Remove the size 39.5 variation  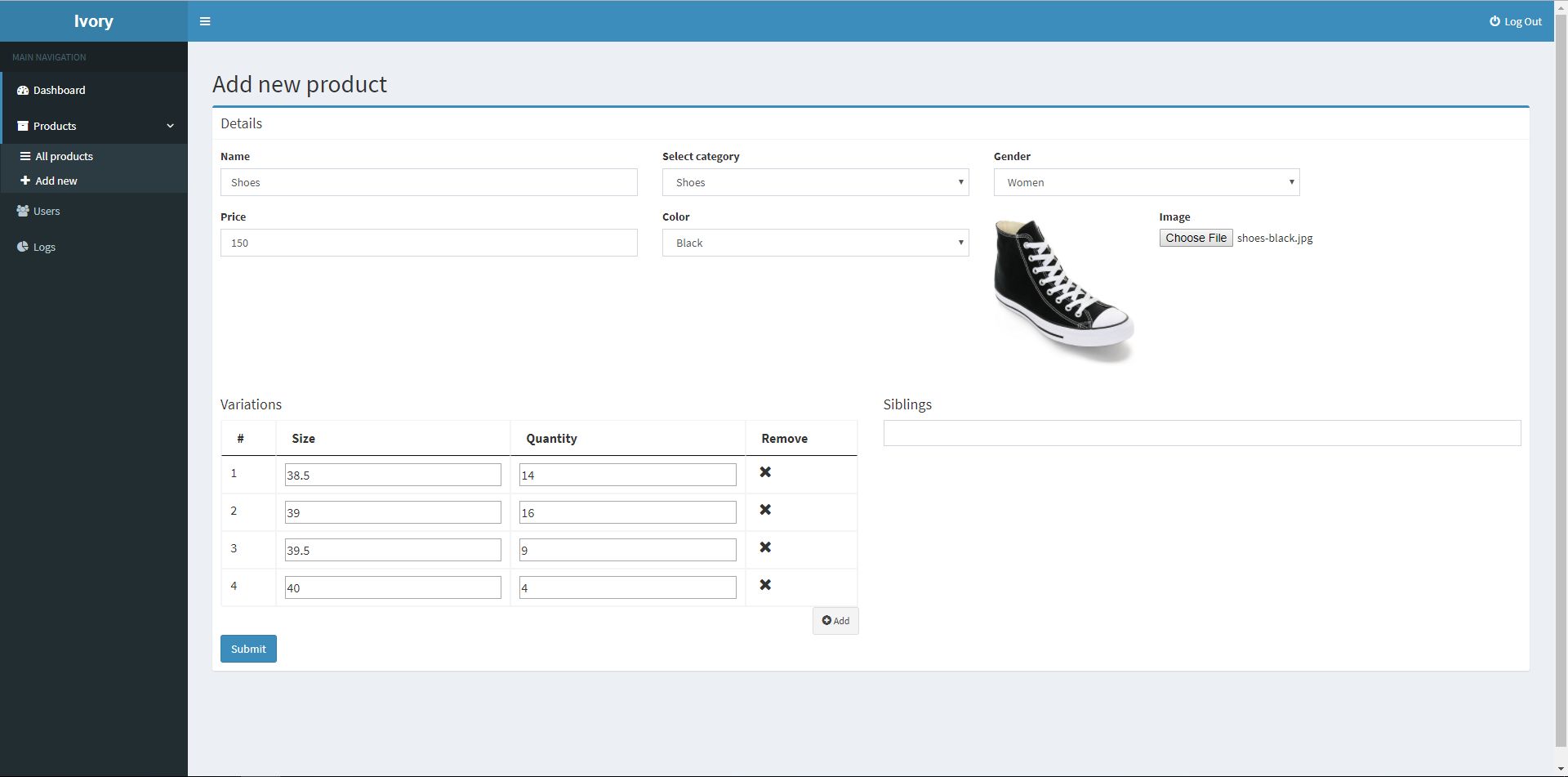pyautogui.click(x=765, y=547)
